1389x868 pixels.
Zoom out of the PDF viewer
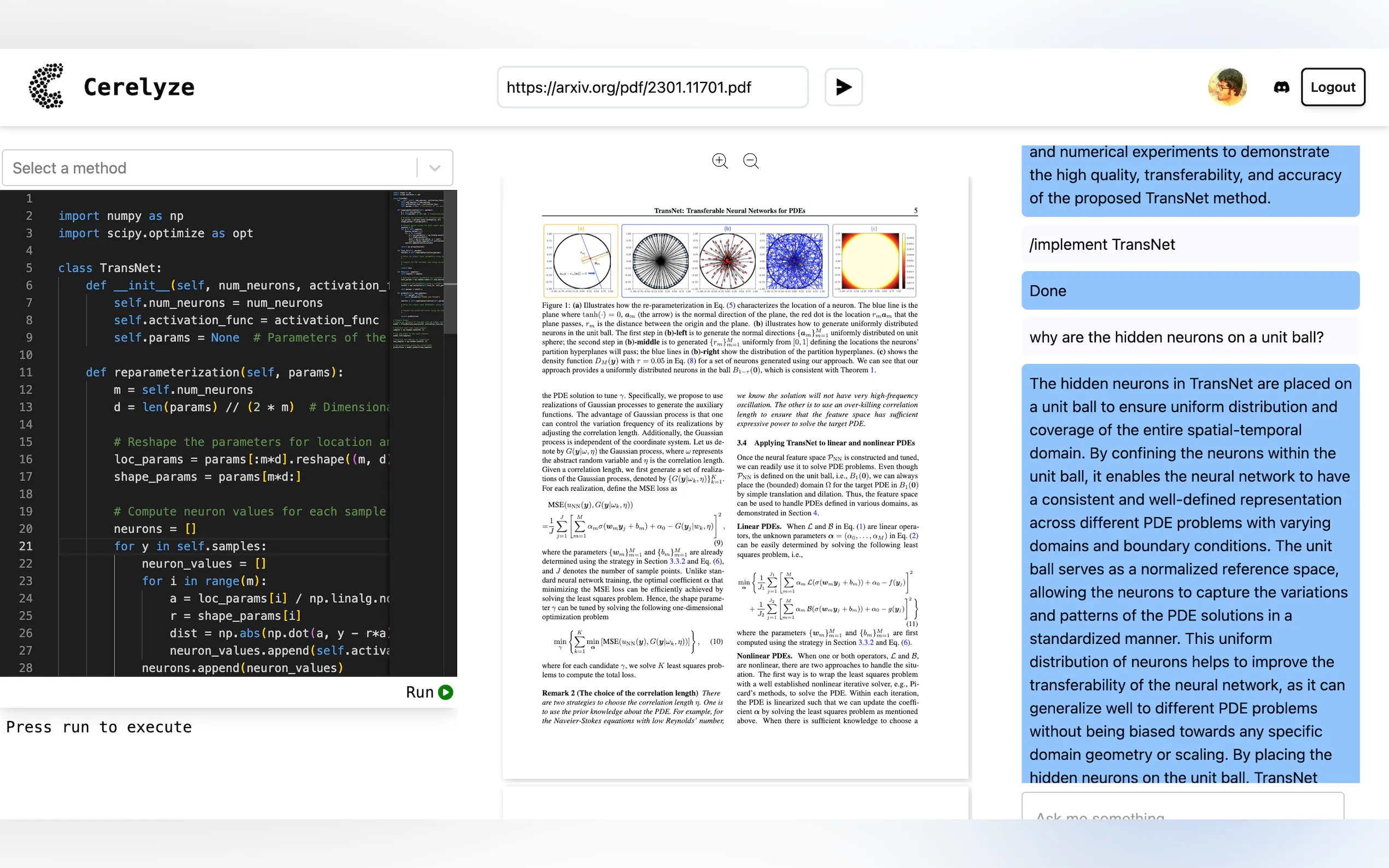(x=750, y=161)
